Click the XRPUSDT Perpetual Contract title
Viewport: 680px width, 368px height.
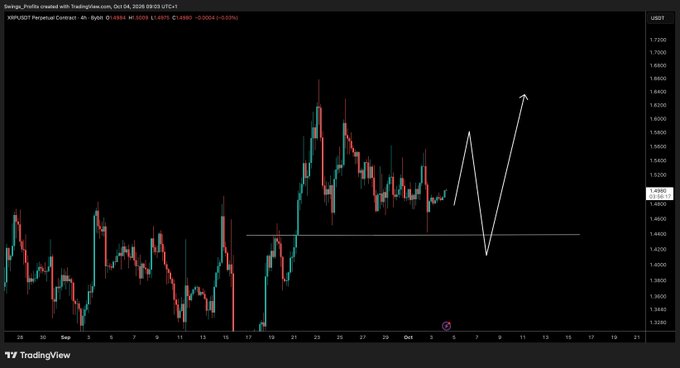42,18
